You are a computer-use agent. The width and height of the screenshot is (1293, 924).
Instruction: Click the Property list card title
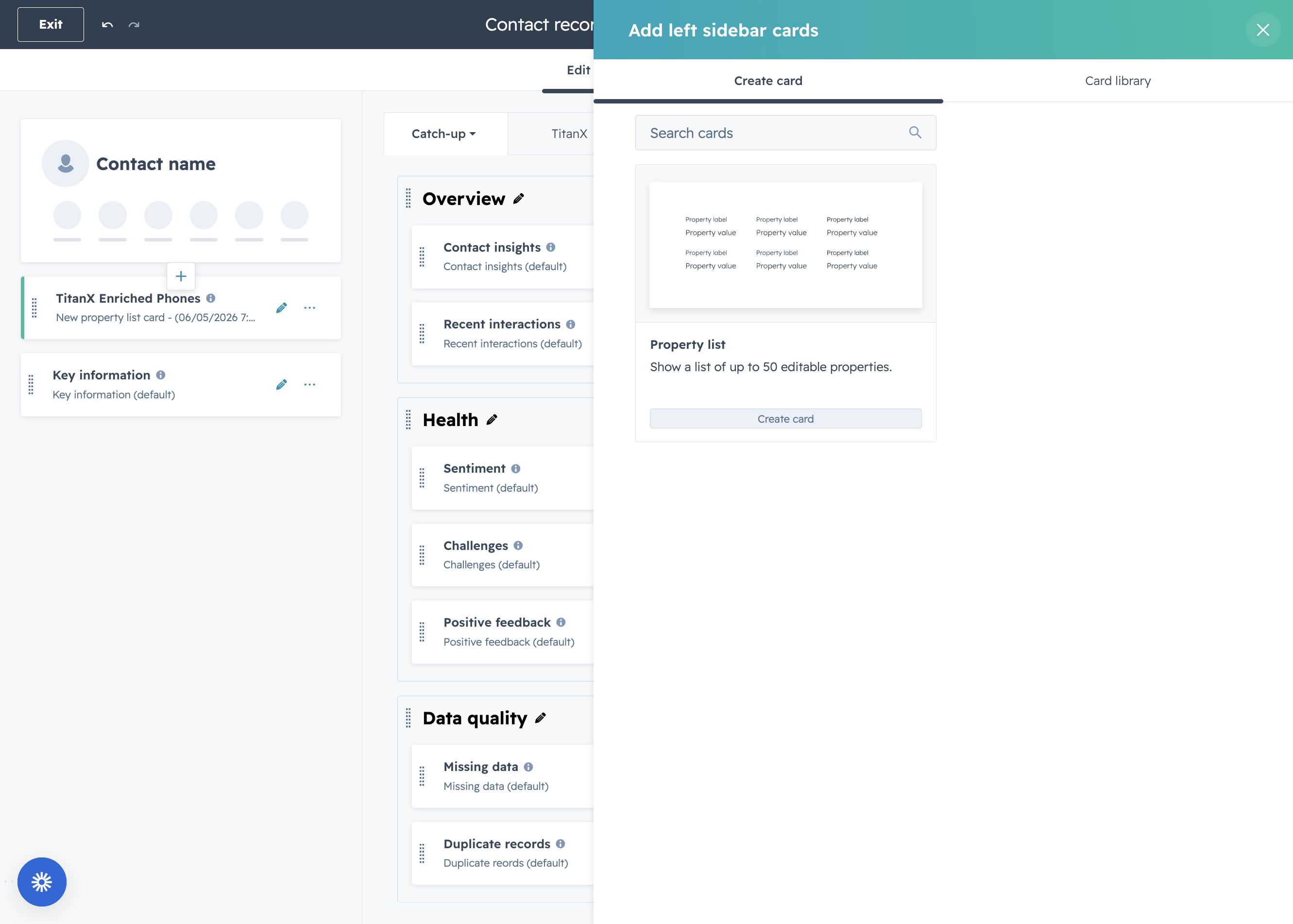(688, 344)
